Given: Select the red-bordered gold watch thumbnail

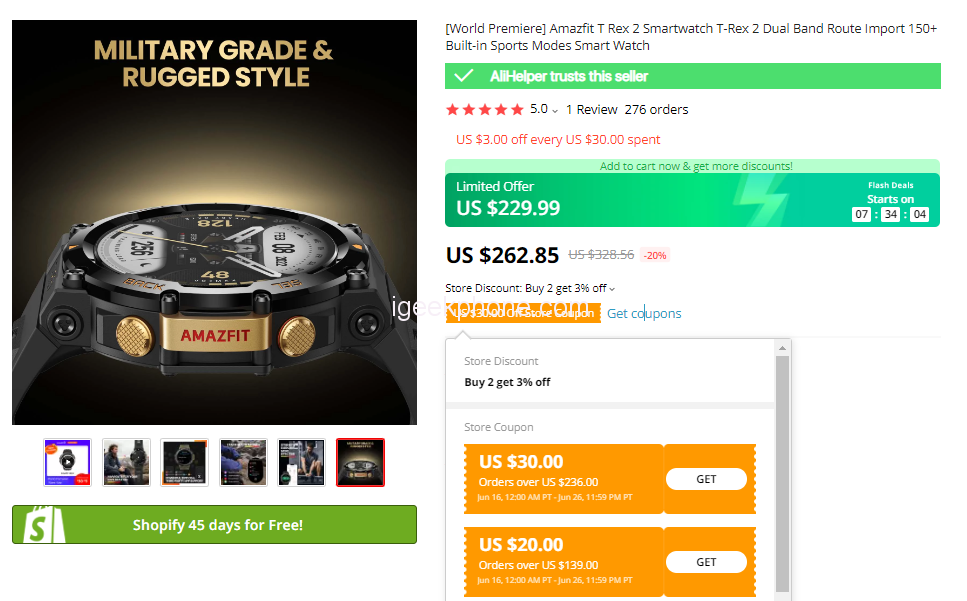Looking at the screenshot, I should (x=360, y=462).
